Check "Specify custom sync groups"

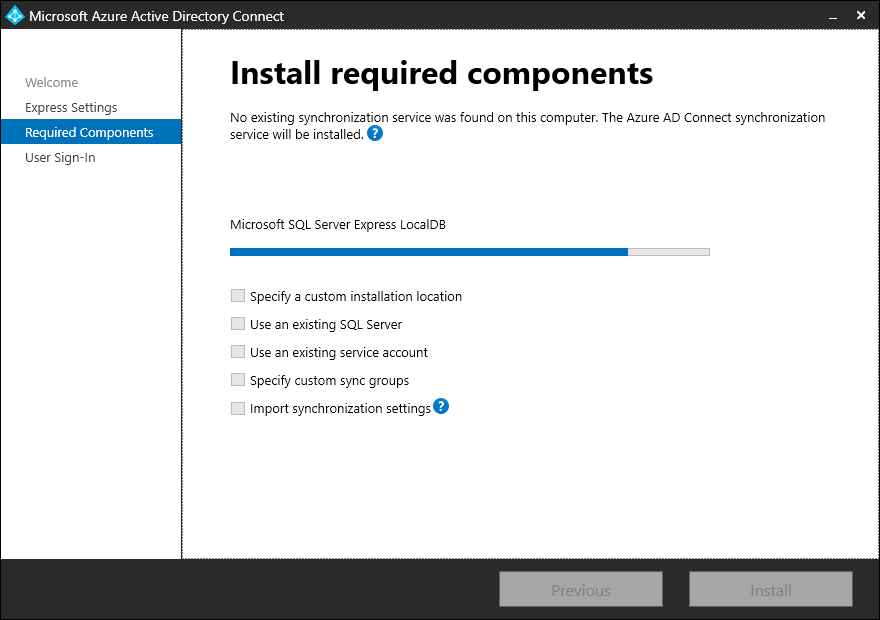click(237, 379)
